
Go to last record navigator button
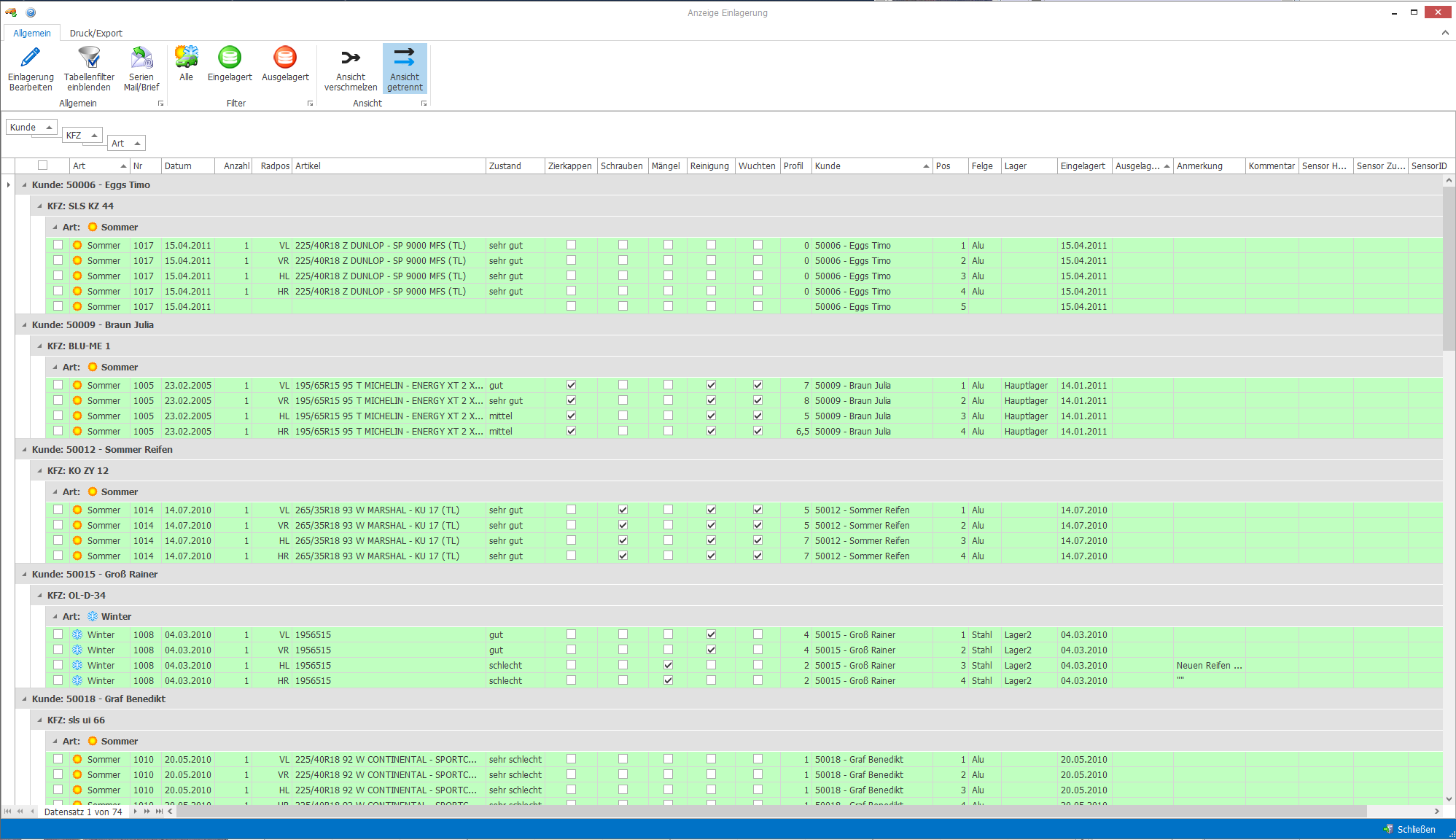(159, 812)
